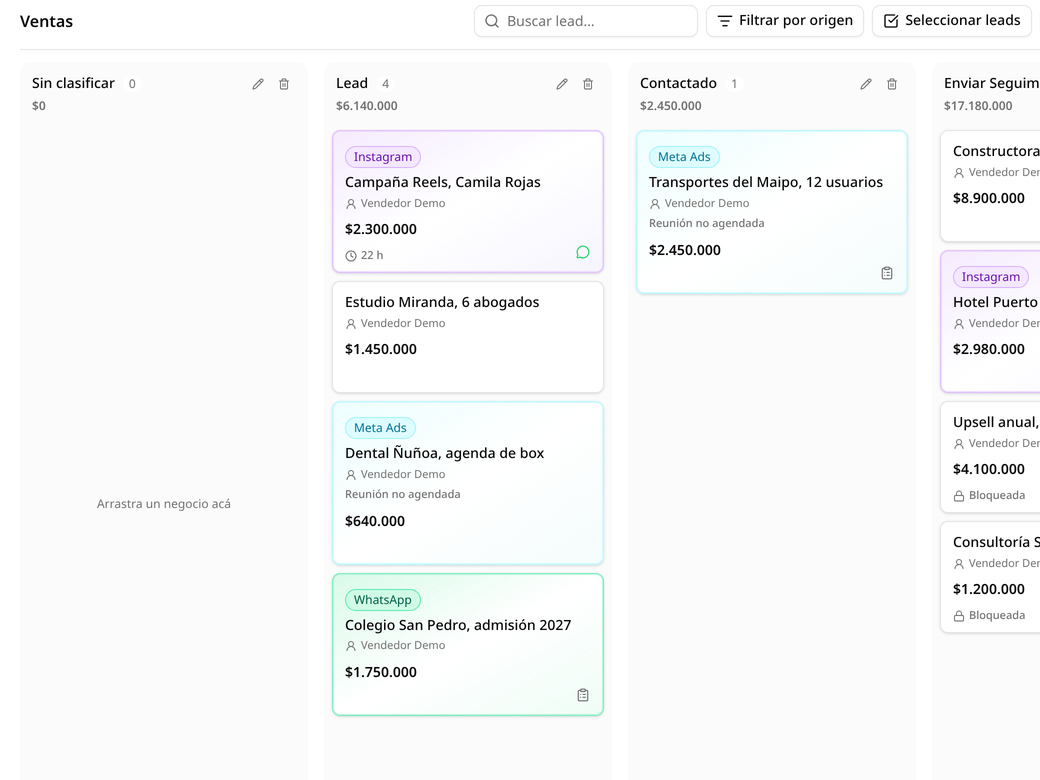Click the Arrastra un negocio acá placeholder
This screenshot has width=1040, height=780.
(164, 503)
